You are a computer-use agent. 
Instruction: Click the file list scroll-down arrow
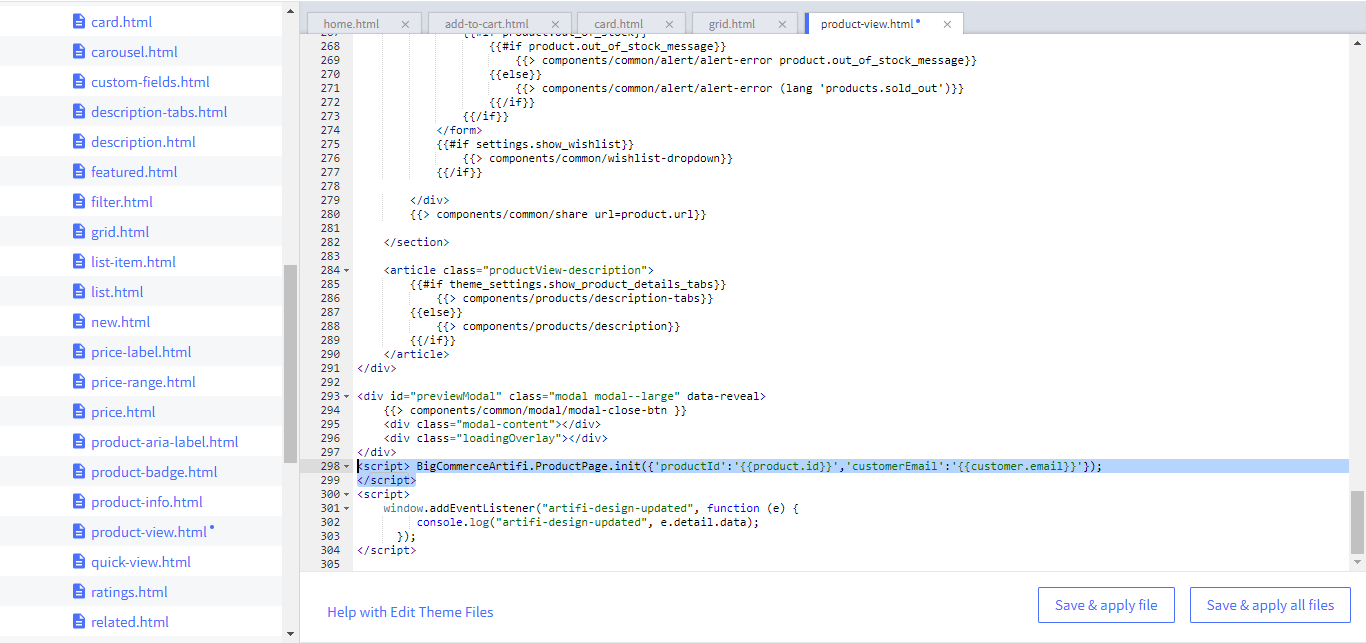pyautogui.click(x=290, y=633)
